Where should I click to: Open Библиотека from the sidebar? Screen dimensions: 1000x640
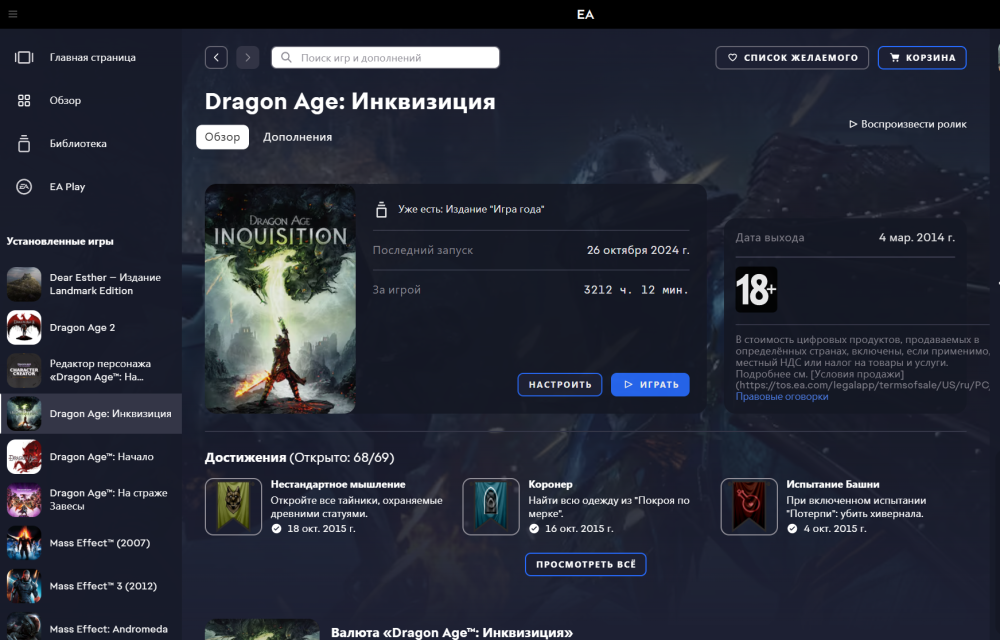coord(78,144)
